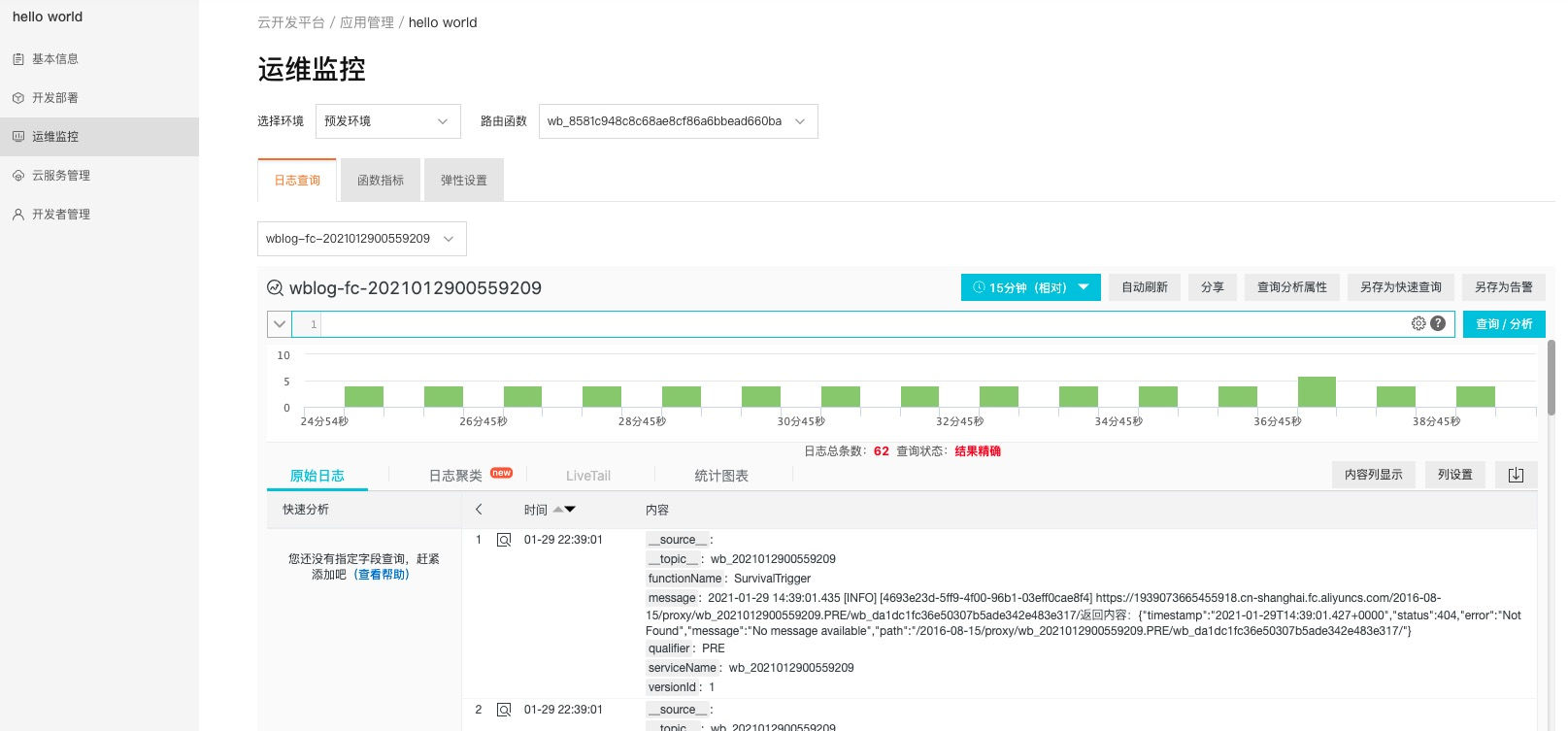Screen dimensions: 1568x731
Task: Click the settings gear in query box
Action: pyautogui.click(x=1418, y=323)
